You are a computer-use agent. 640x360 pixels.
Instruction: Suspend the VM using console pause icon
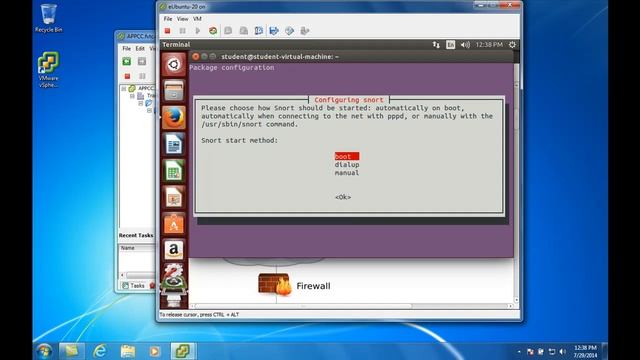[x=182, y=31]
